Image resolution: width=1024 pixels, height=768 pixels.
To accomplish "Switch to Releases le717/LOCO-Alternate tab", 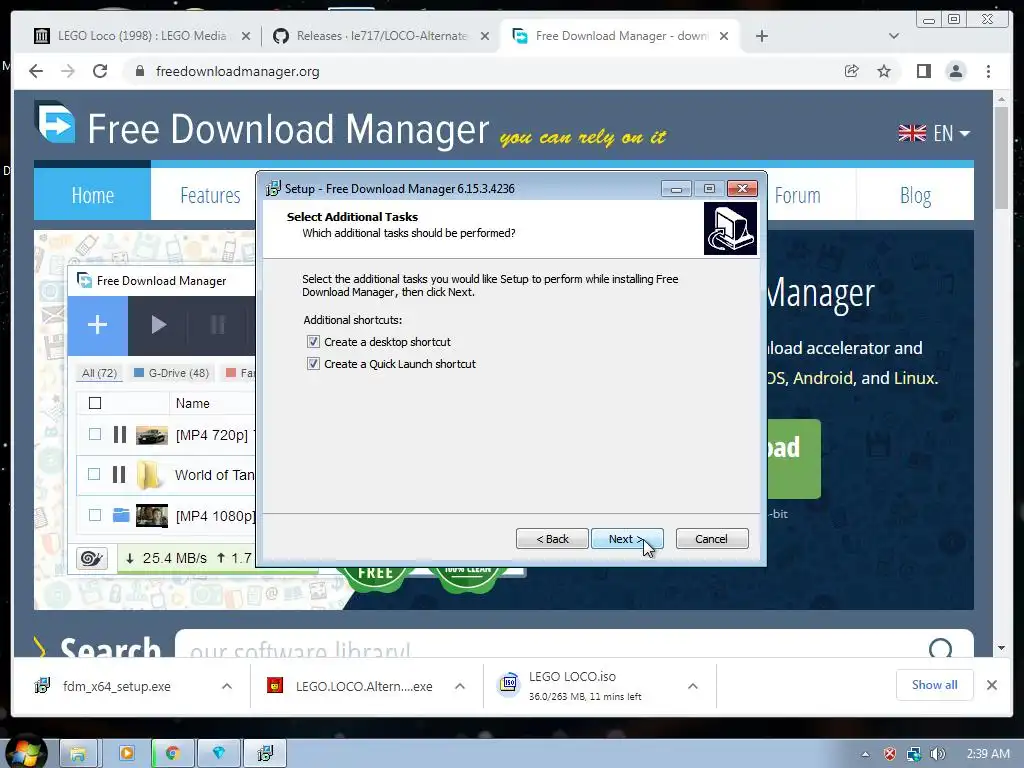I will [x=381, y=36].
